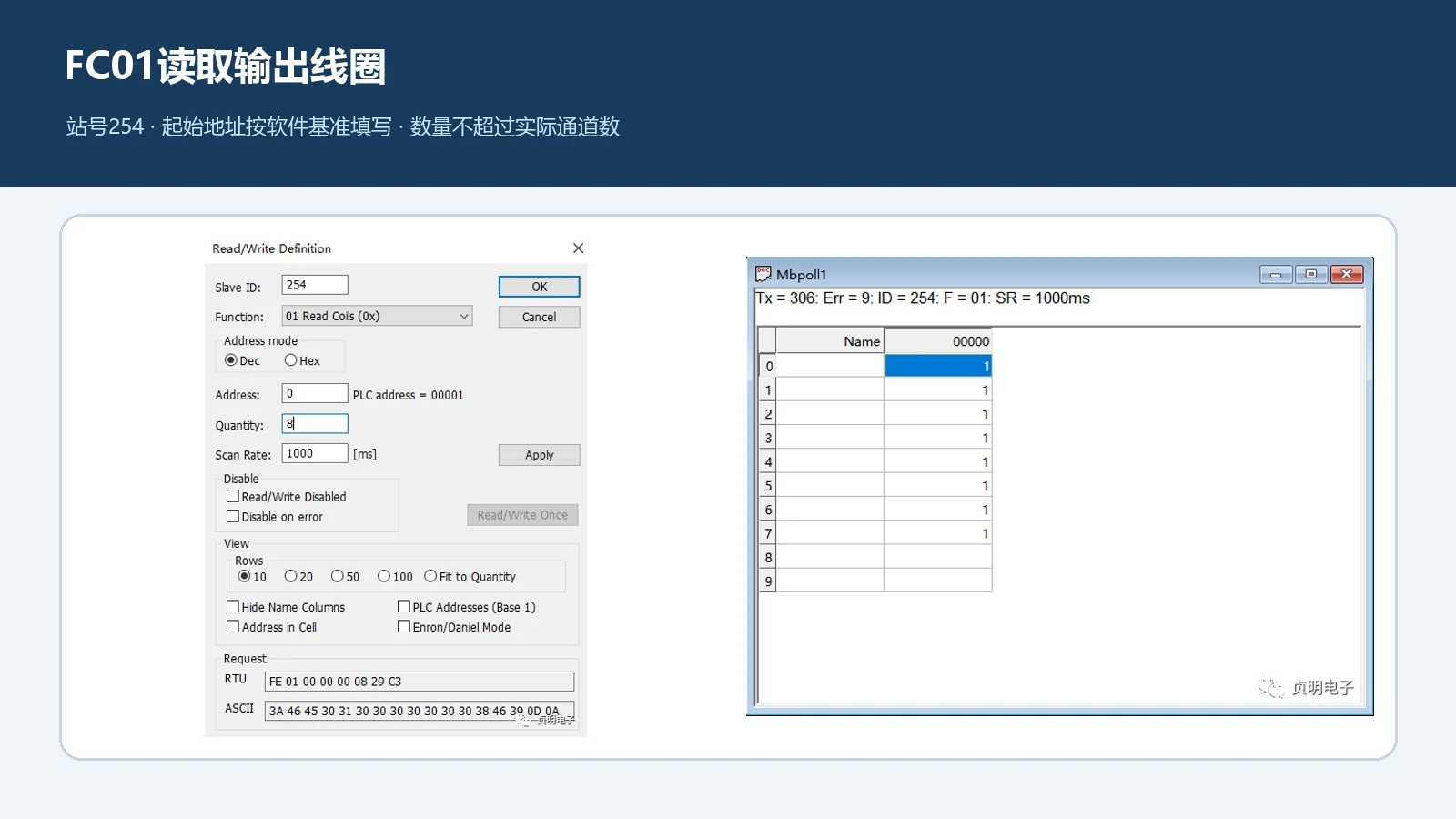This screenshot has width=1456, height=819.
Task: Click the 00000 column header
Action: [938, 341]
